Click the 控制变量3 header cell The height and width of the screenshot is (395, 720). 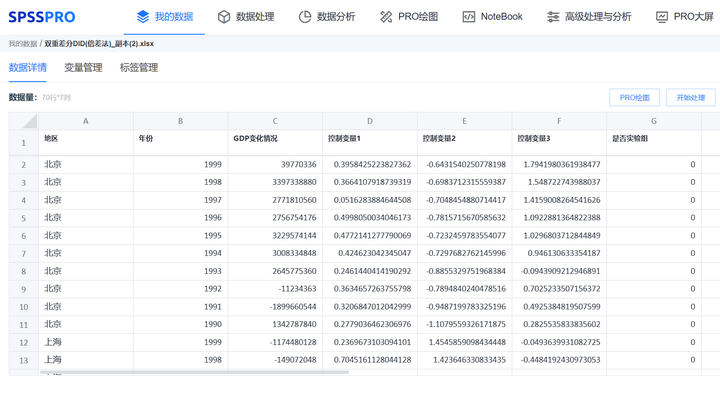[559, 142]
